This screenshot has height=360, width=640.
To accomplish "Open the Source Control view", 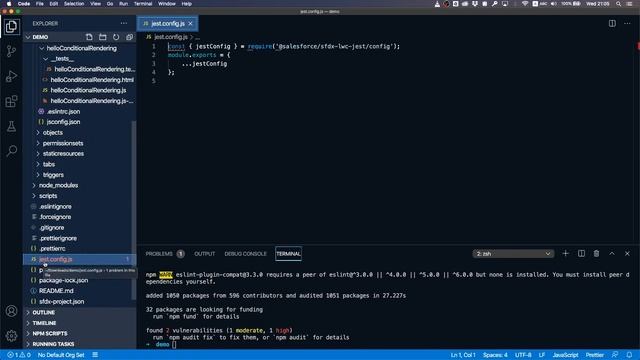I will click(11, 51).
